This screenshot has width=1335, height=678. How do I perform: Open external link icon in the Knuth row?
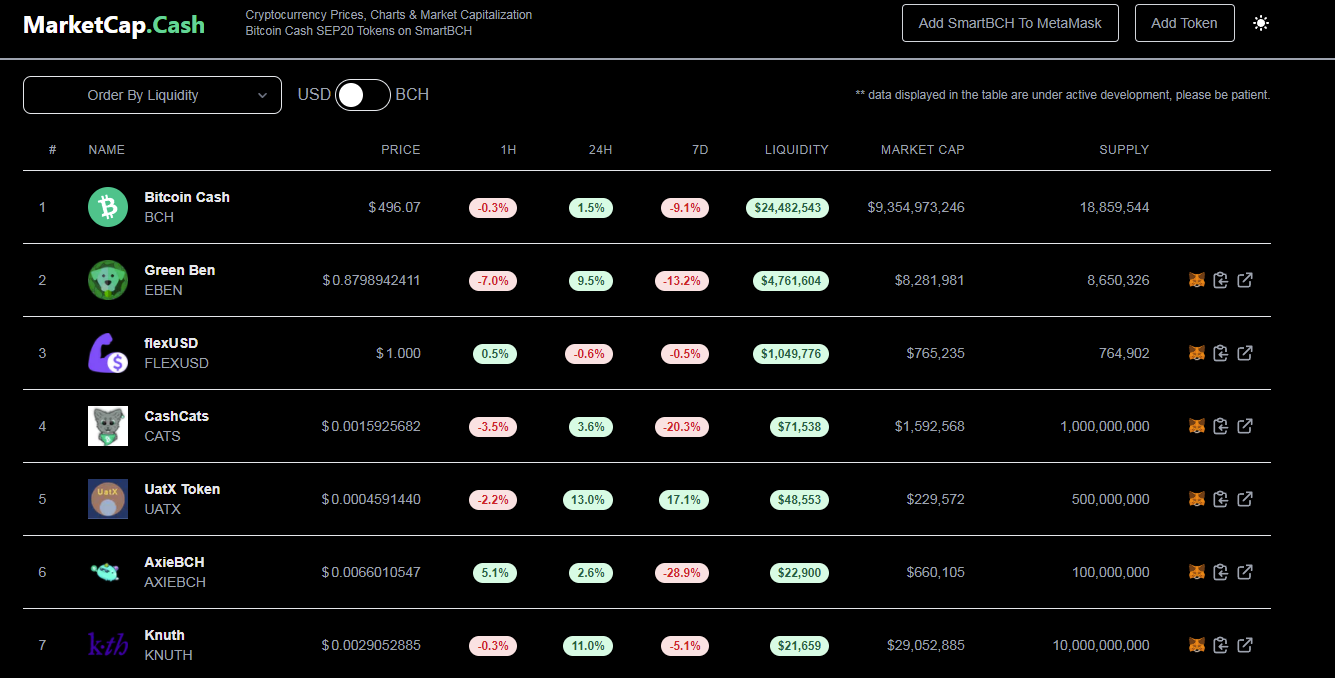1245,645
